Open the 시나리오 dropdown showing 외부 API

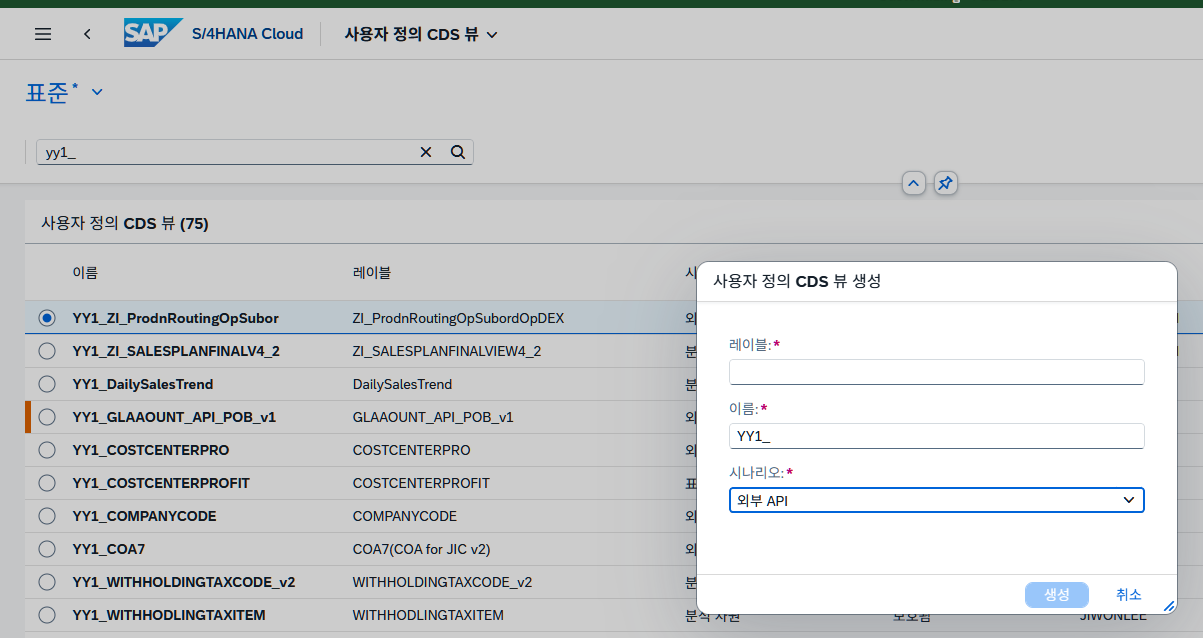click(937, 500)
